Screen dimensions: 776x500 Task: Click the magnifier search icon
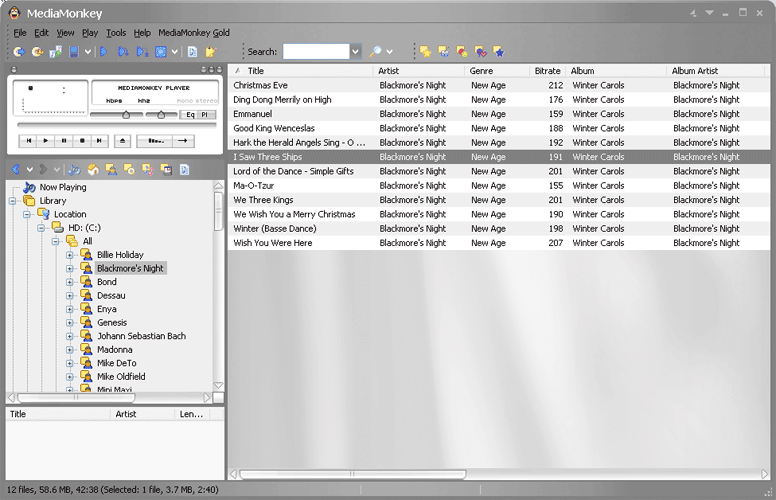(x=376, y=51)
